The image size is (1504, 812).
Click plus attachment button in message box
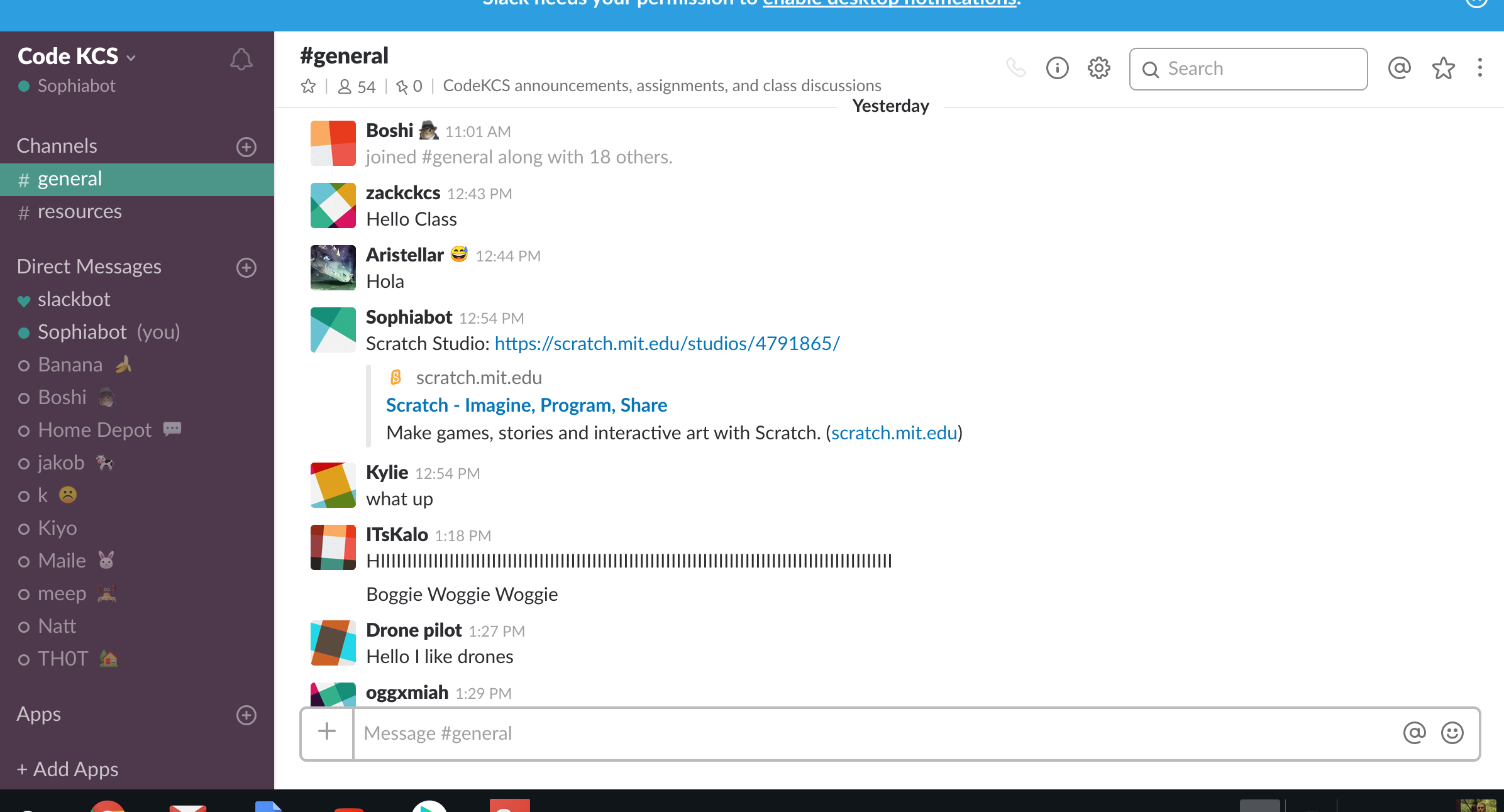(327, 732)
